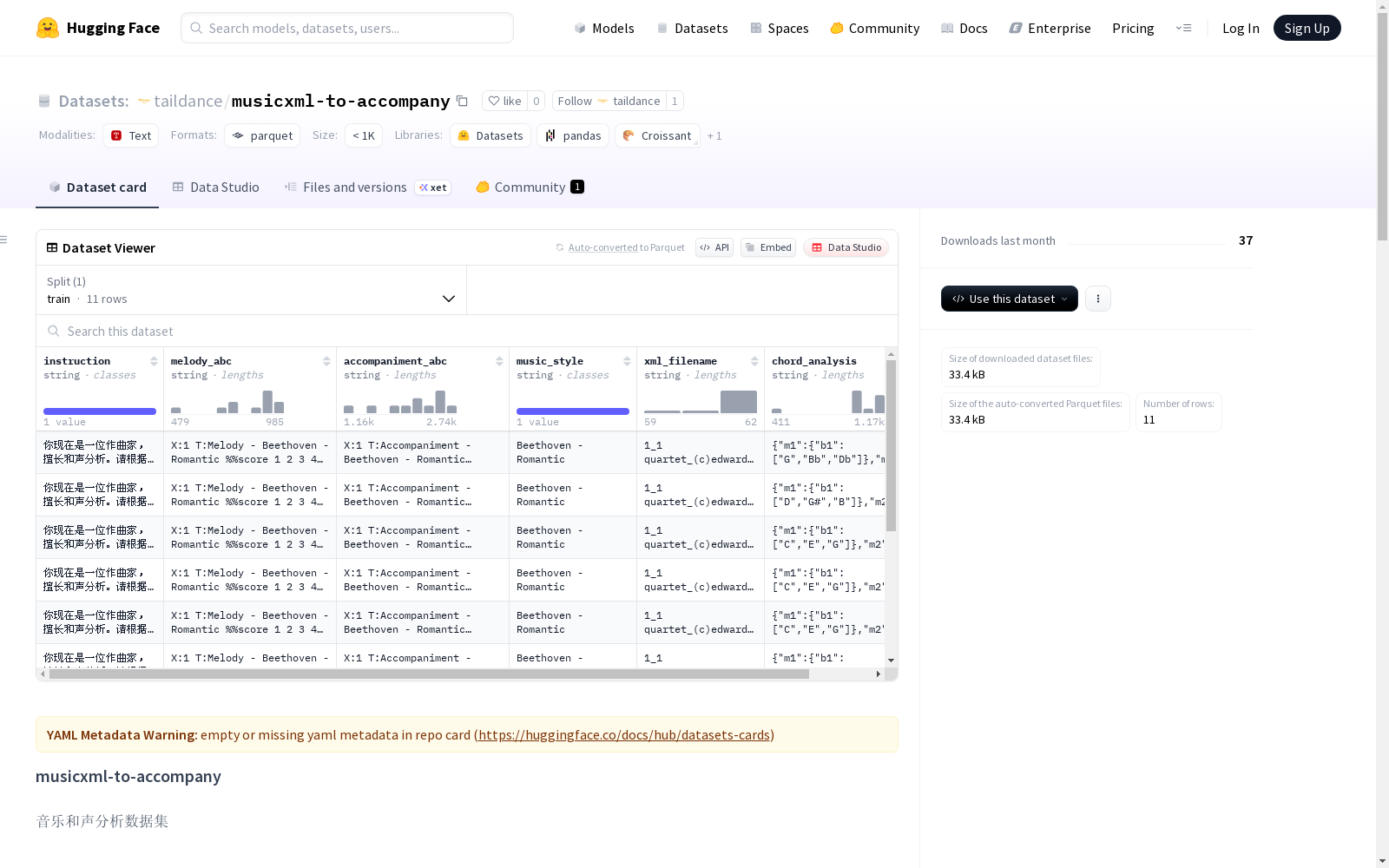Click the table's scroll down arrow
The image size is (1389, 868).
tap(891, 661)
